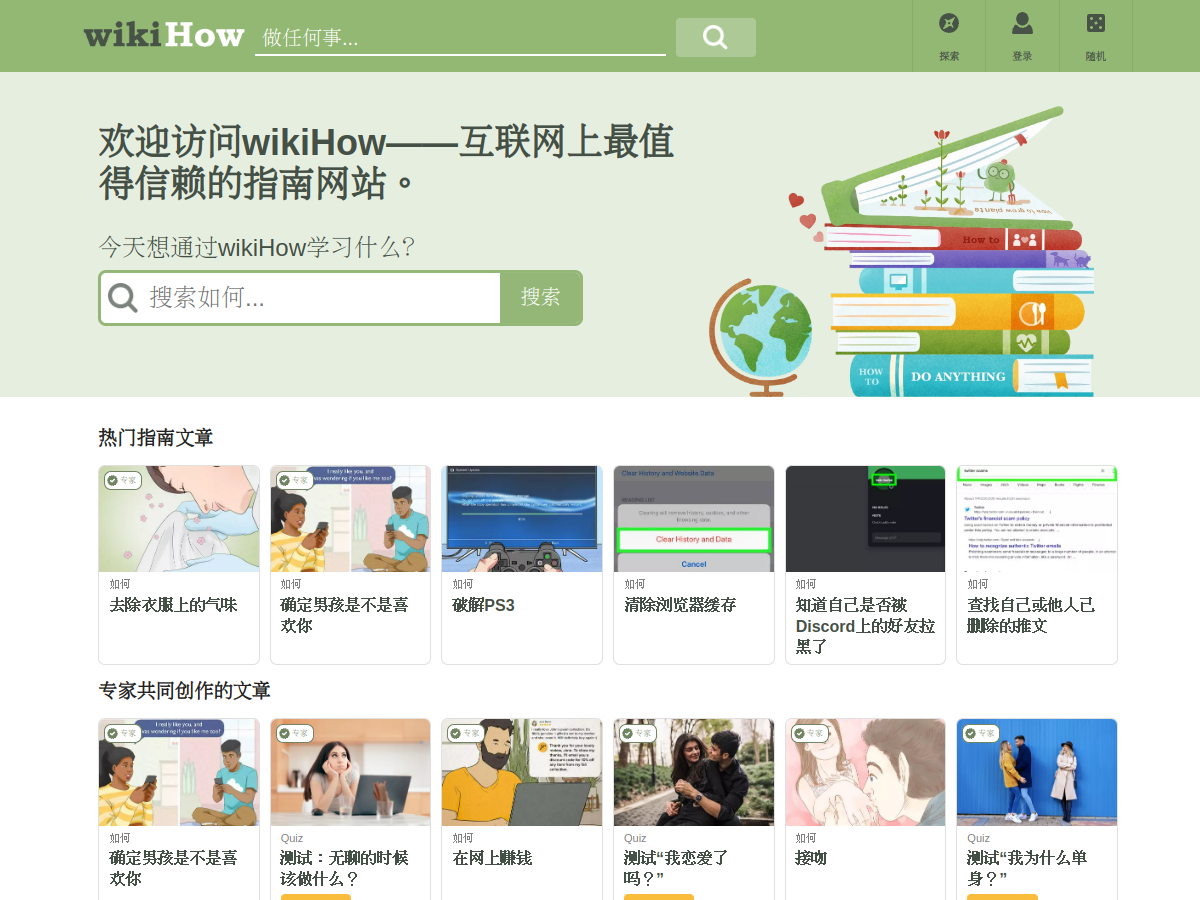Click the wikiHow logo in header
Screen dimensions: 1200x900
pos(164,36)
